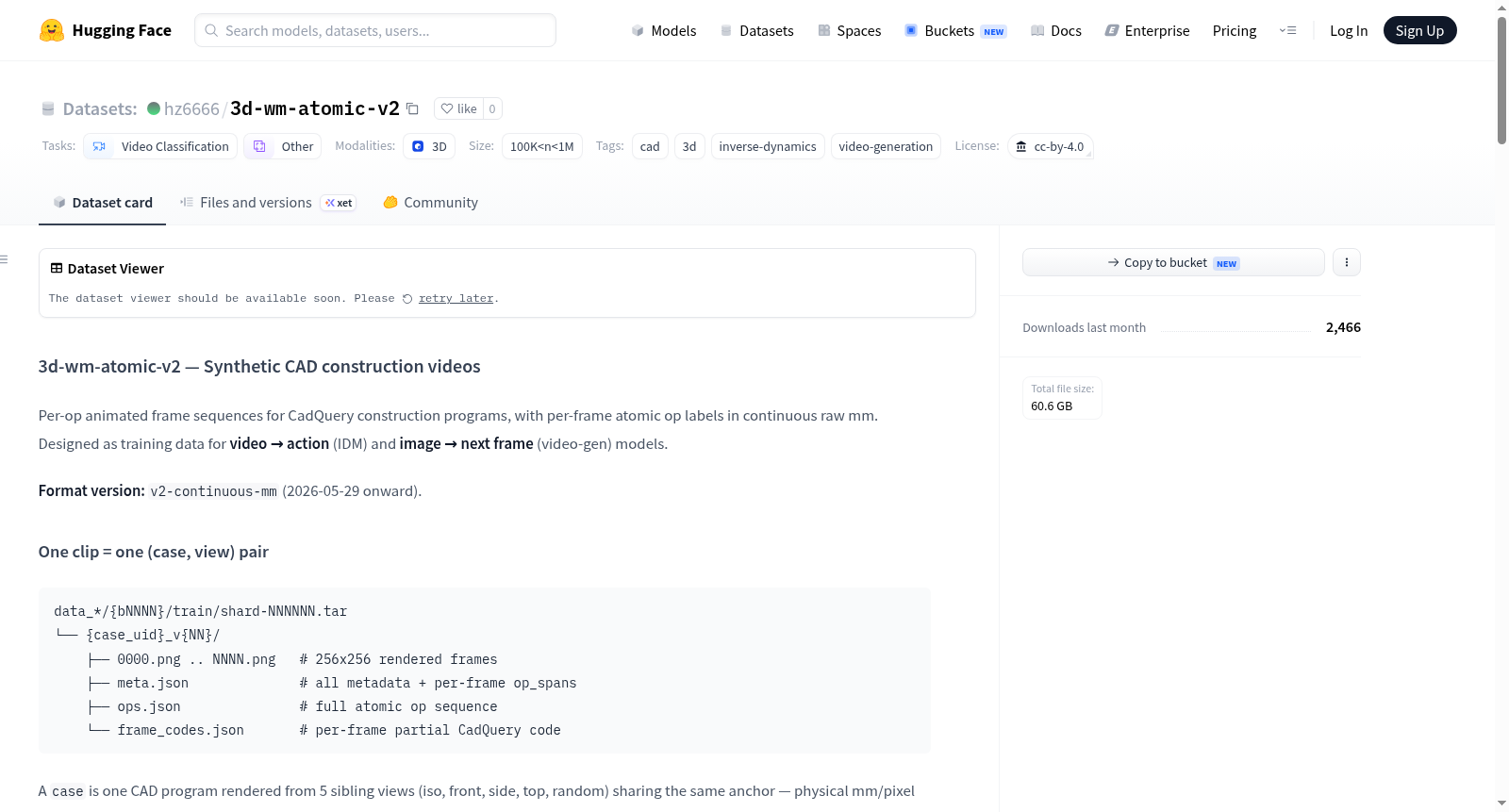1509x812 pixels.
Task: Click the Sign Up button
Action: pyautogui.click(x=1419, y=30)
